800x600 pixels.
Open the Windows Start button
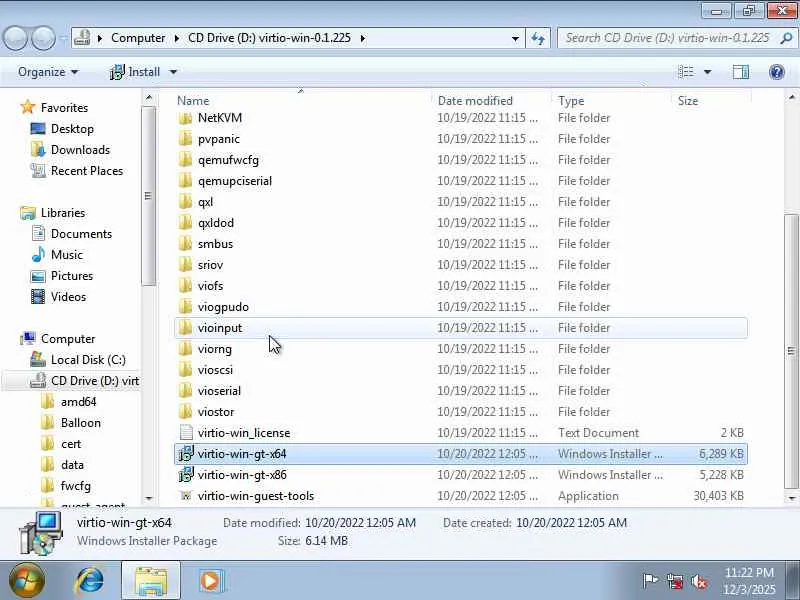[x=26, y=581]
